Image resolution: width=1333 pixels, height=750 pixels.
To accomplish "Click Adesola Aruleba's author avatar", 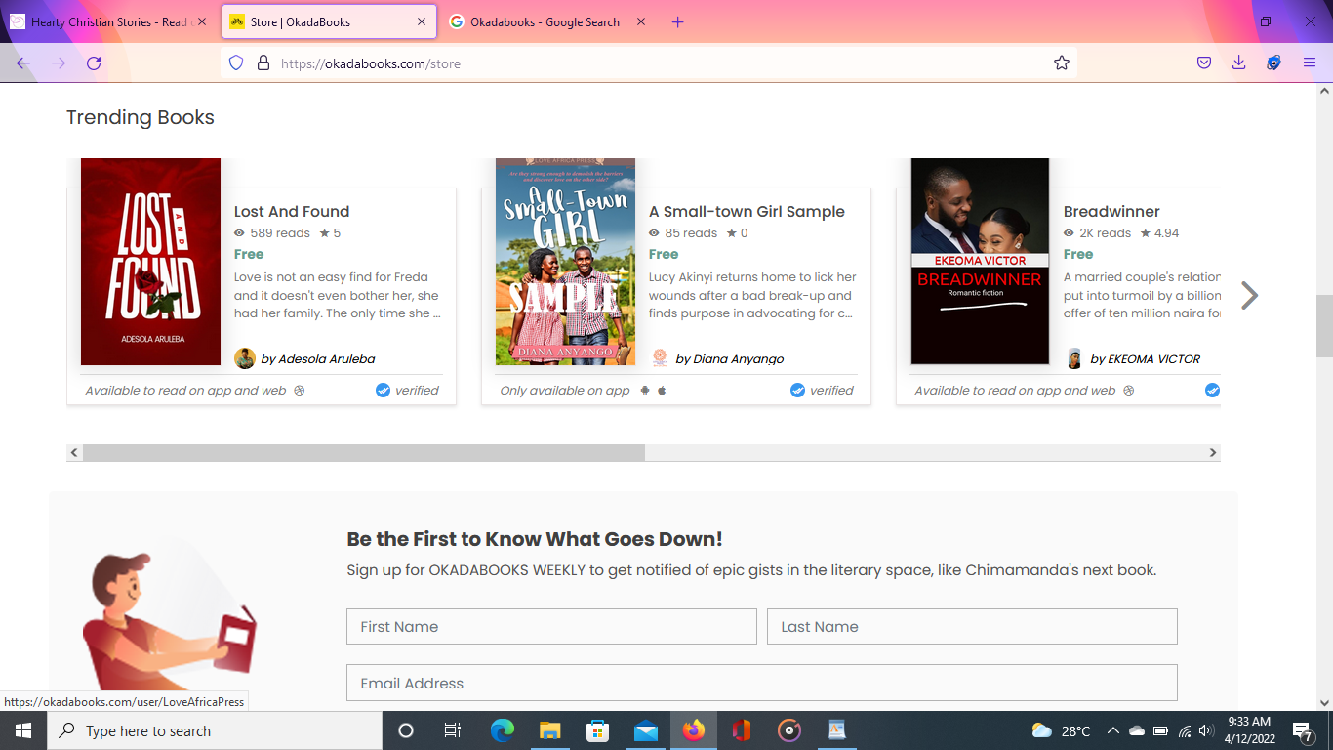I will click(244, 359).
